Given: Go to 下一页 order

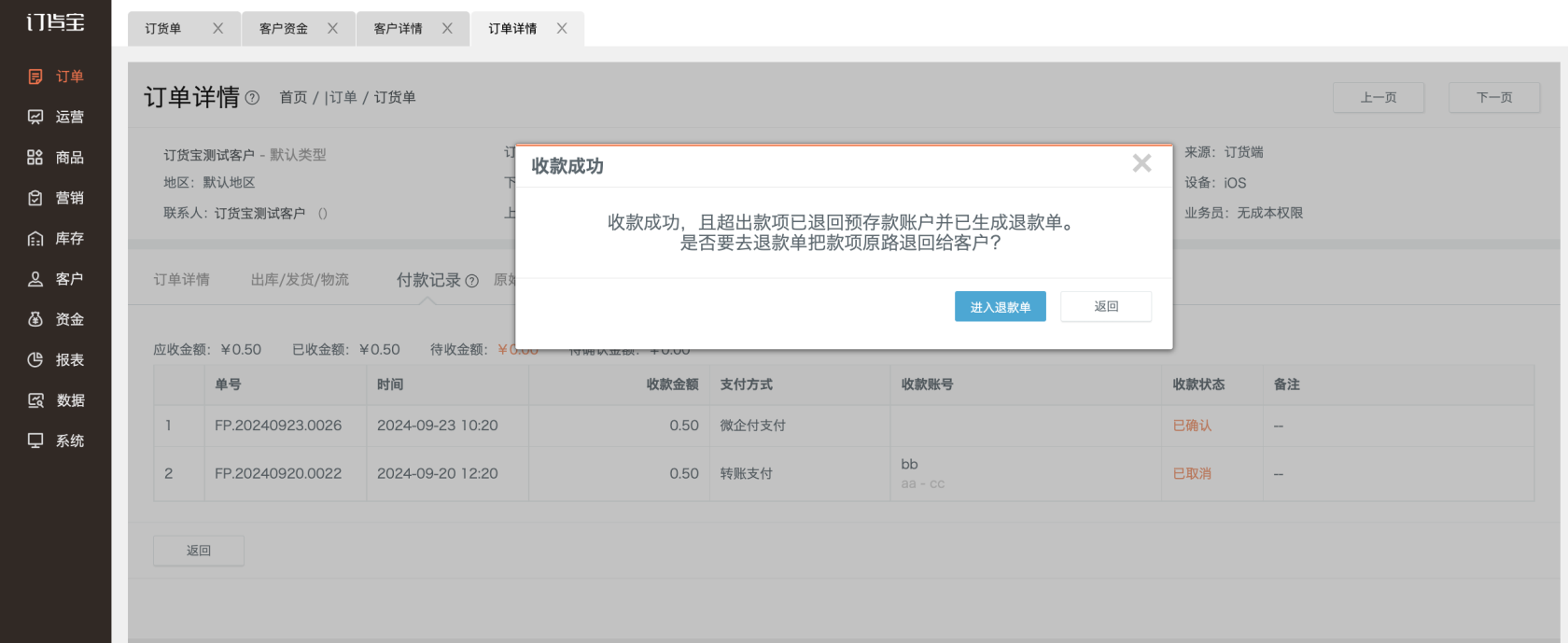Looking at the screenshot, I should click(1493, 97).
